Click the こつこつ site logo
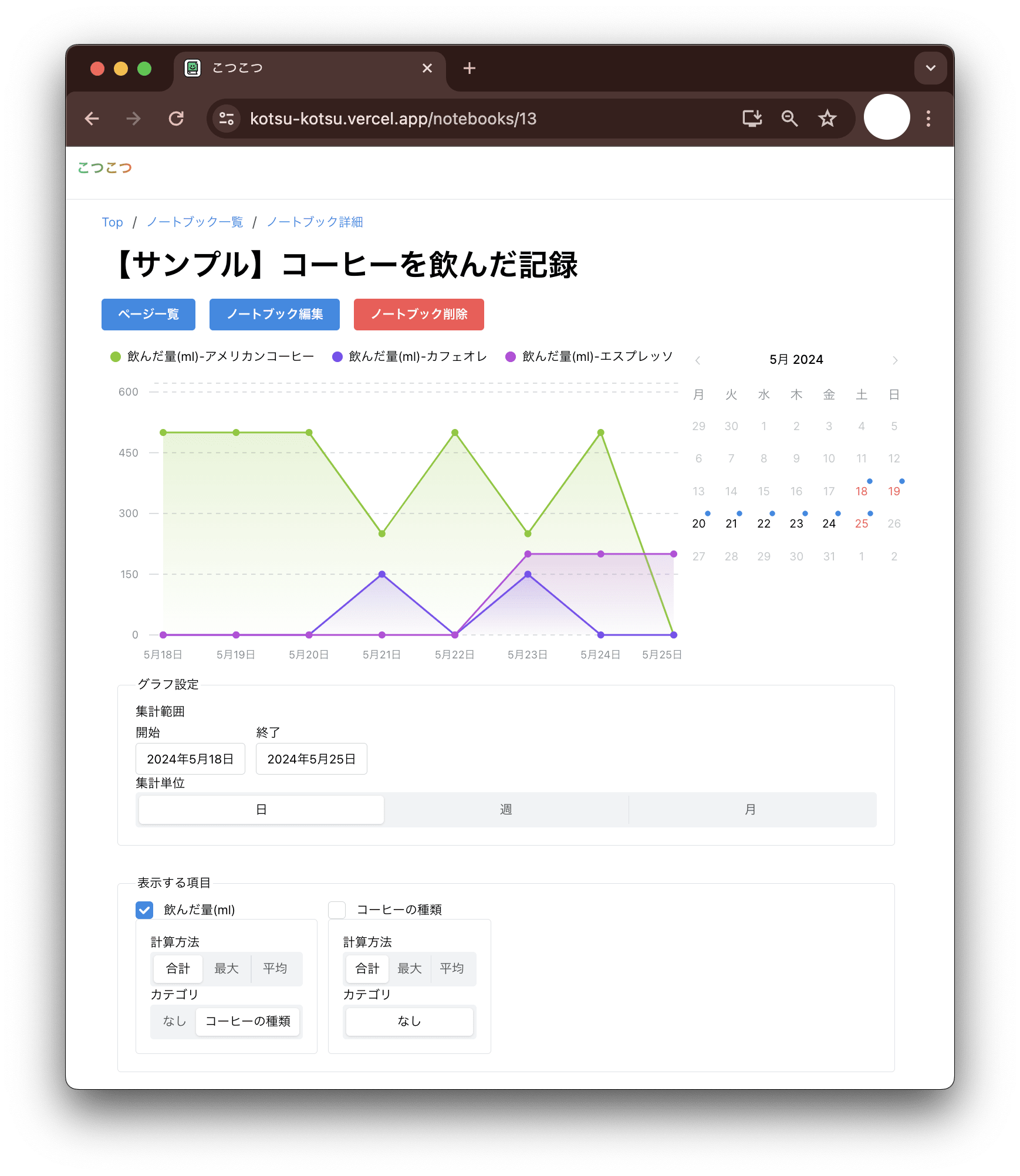This screenshot has height=1176, width=1020. 105,168
